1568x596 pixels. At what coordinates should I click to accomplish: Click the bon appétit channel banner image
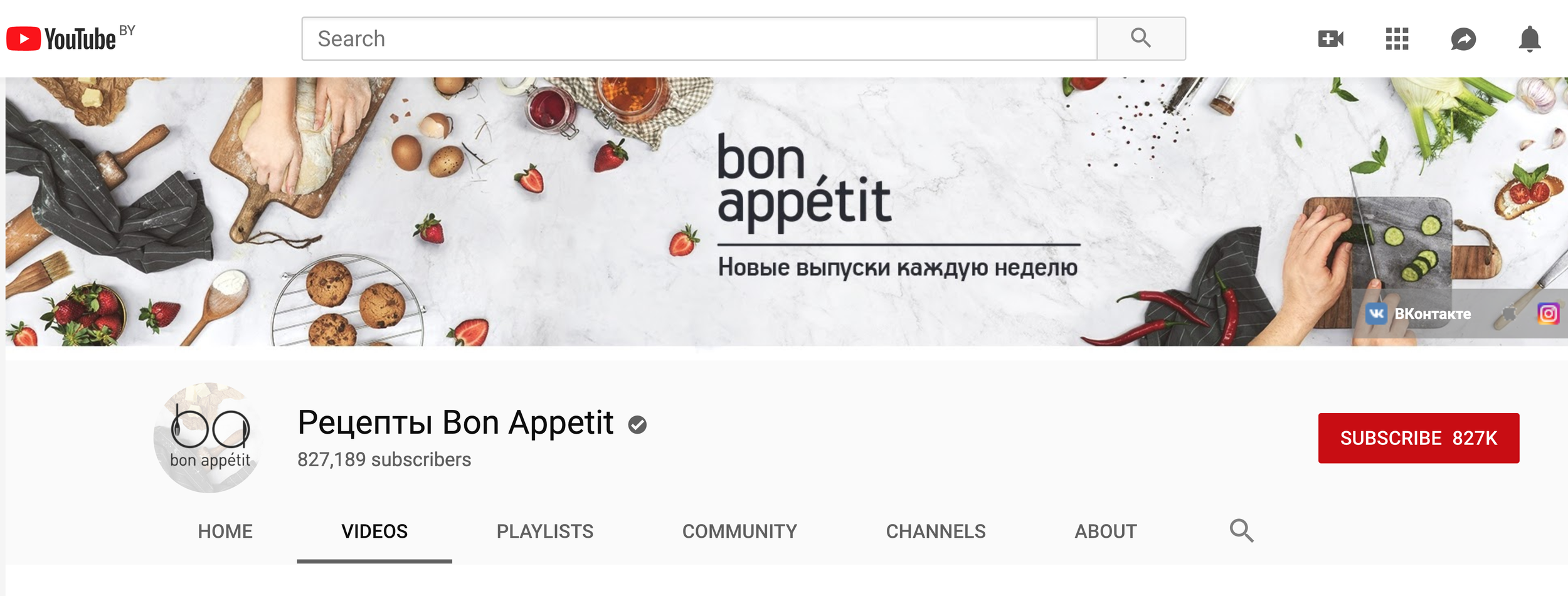[x=787, y=212]
